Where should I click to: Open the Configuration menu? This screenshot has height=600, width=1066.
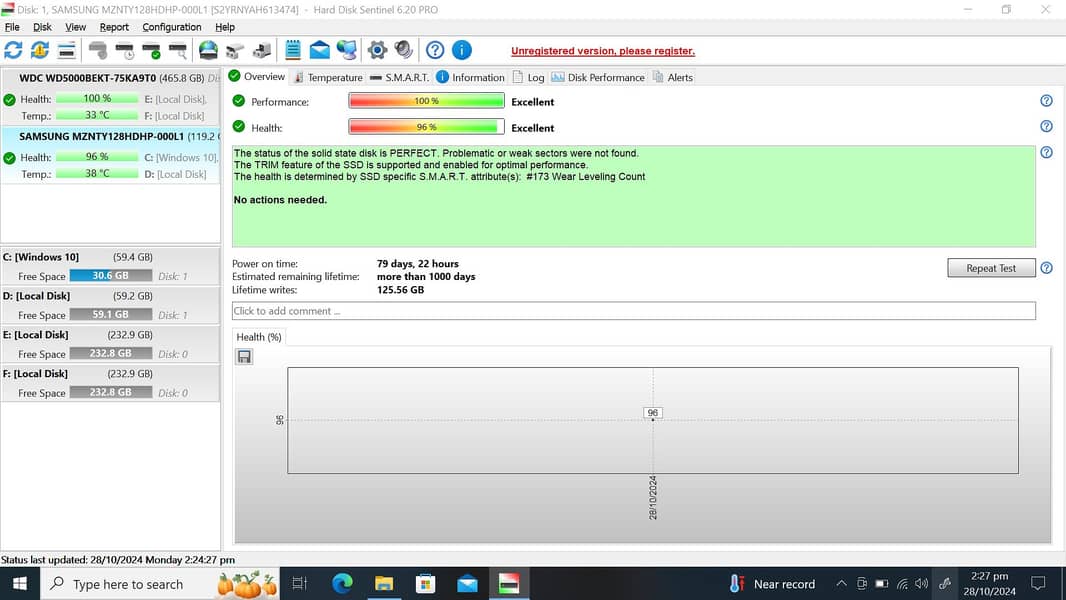[171, 27]
